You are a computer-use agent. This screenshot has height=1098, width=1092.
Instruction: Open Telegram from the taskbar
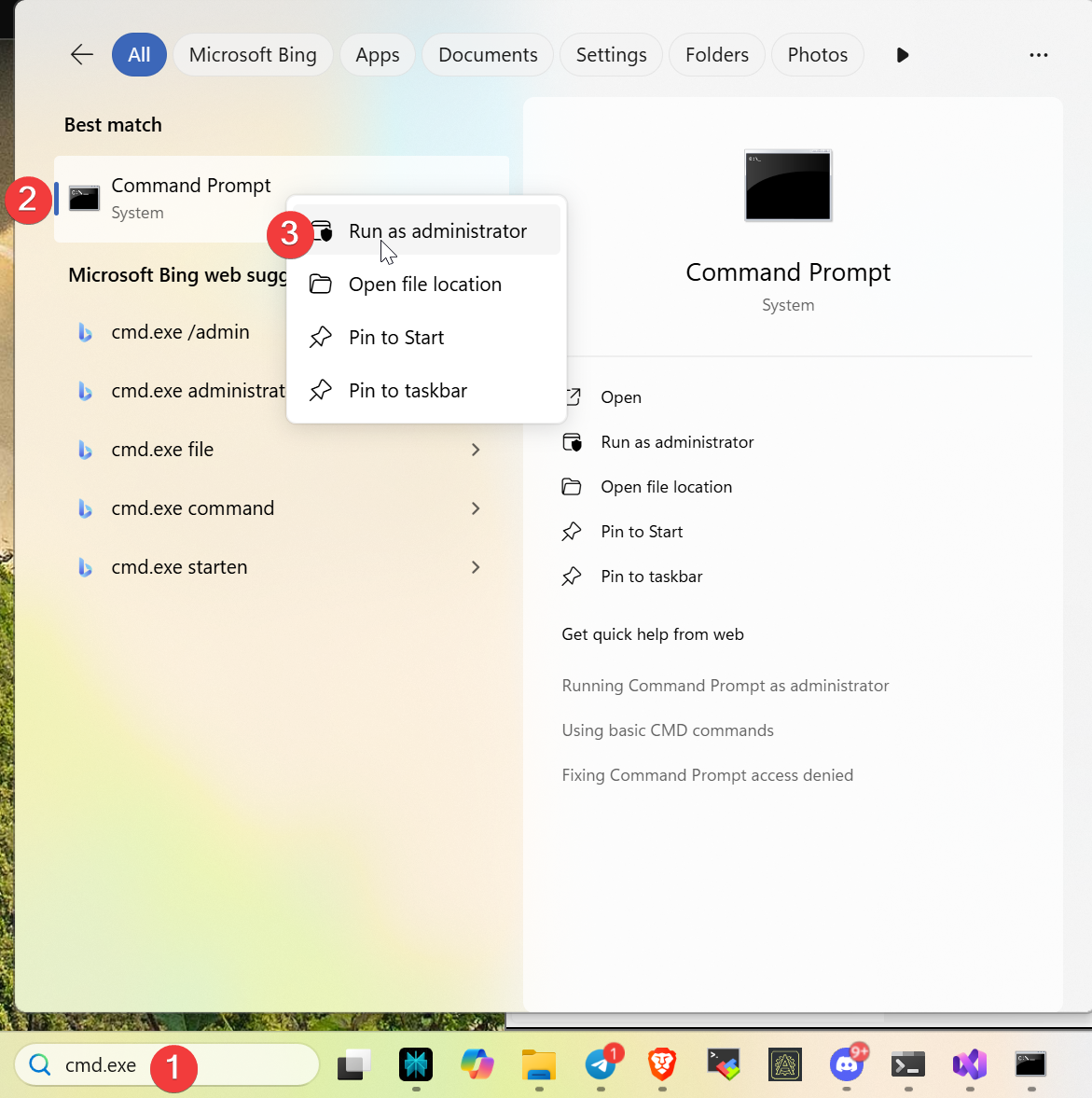[601, 1064]
